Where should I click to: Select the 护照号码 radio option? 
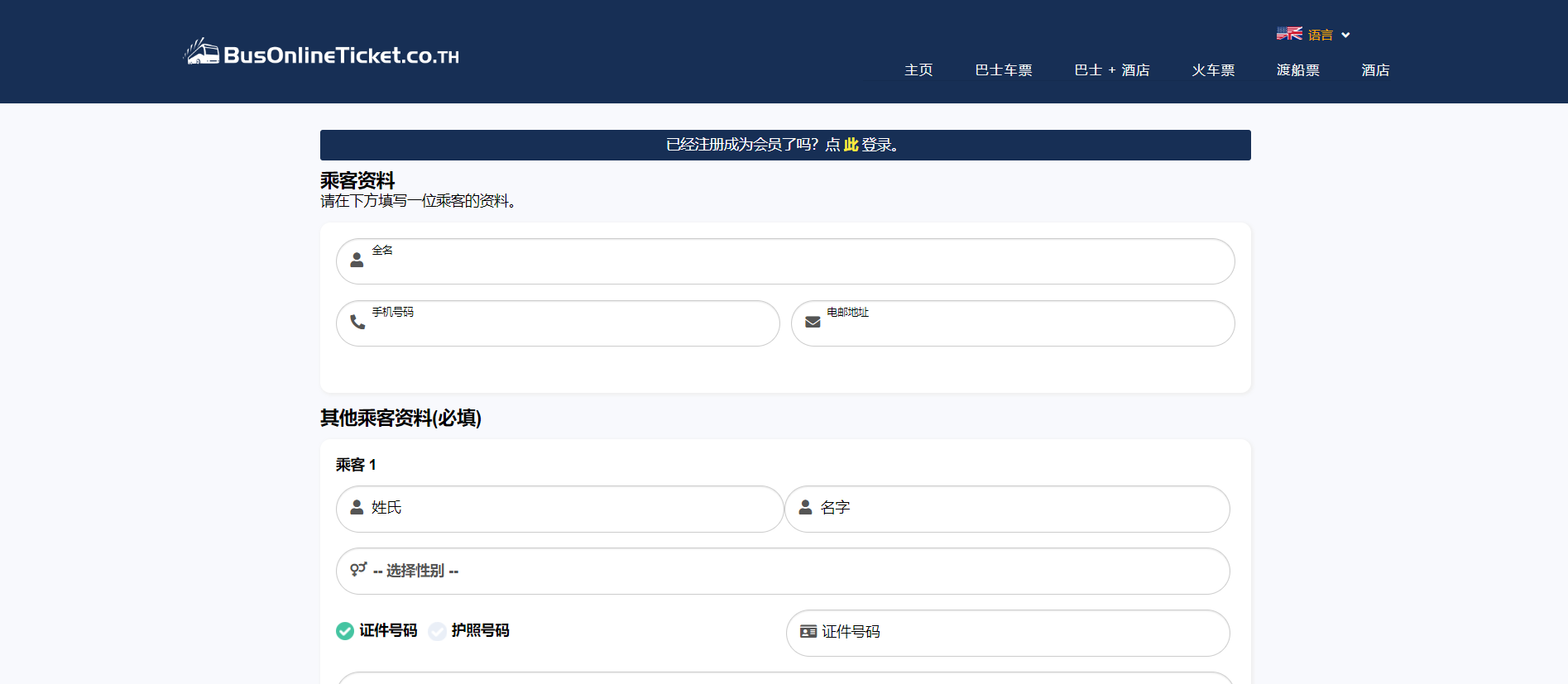pyautogui.click(x=438, y=631)
